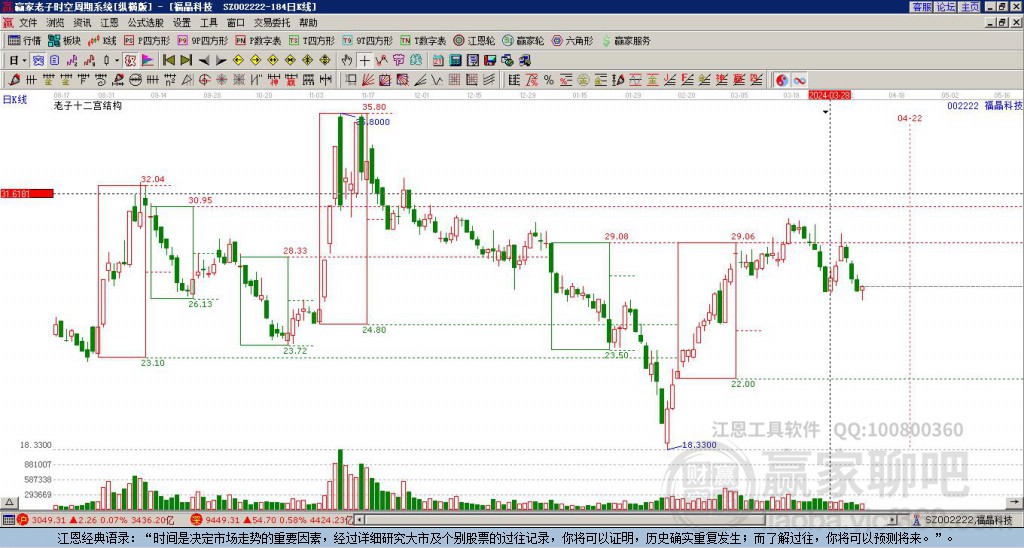
Task: Open the 江恩 menu
Action: point(109,23)
